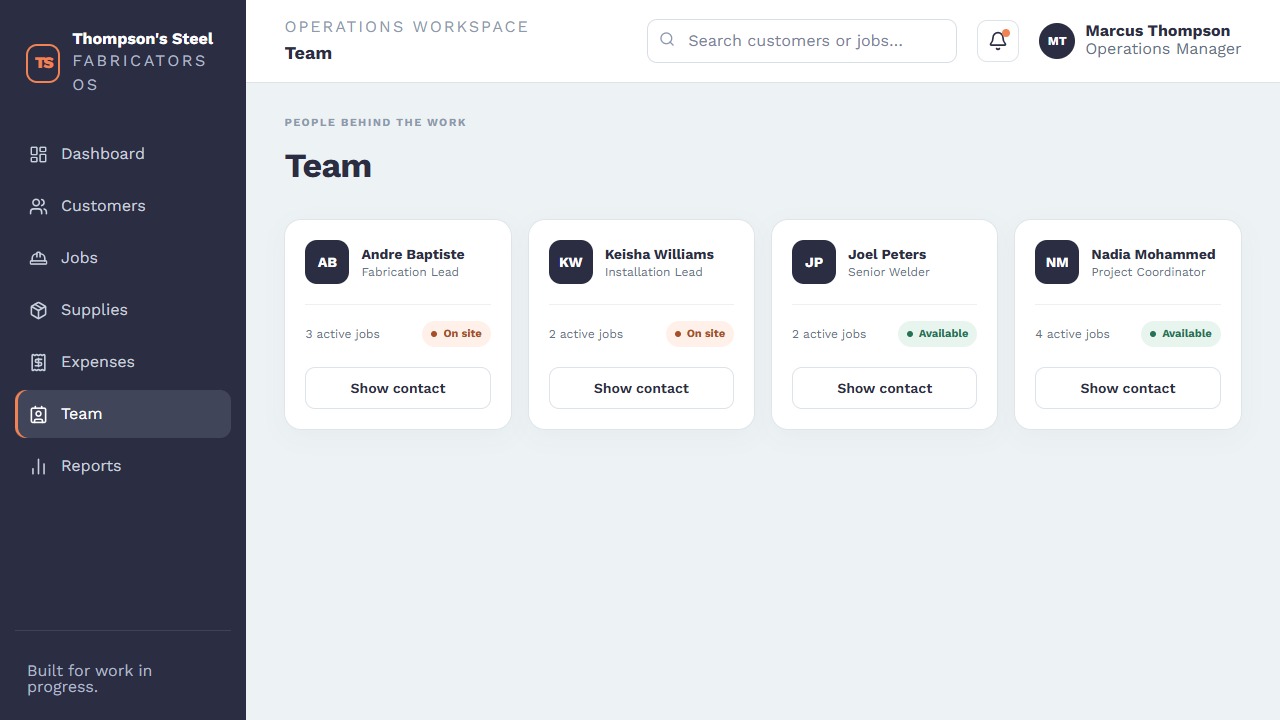Image resolution: width=1280 pixels, height=720 pixels.
Task: Click the Customers people icon
Action: (38, 206)
